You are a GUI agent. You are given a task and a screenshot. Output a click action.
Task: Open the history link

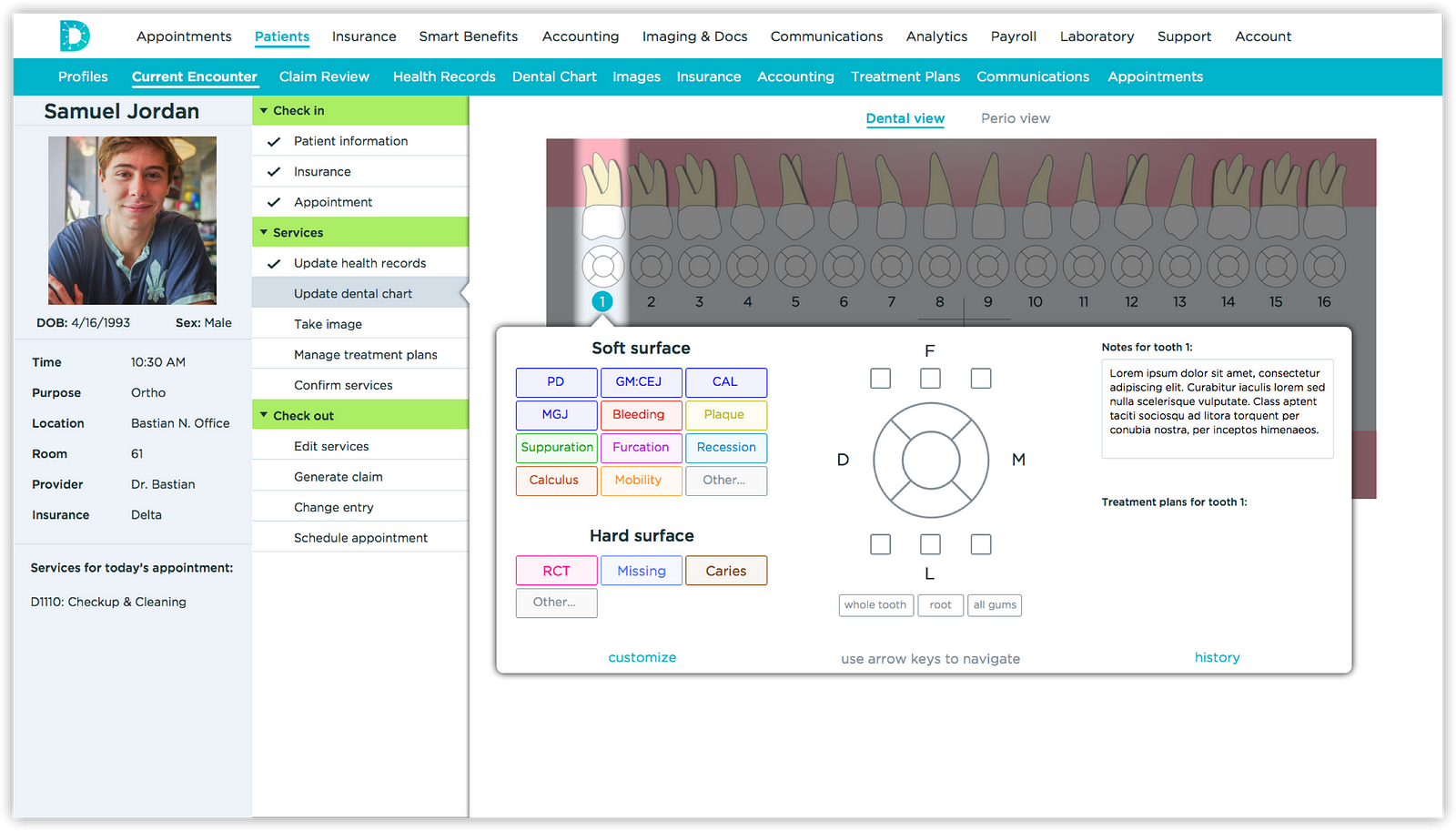pyautogui.click(x=1217, y=657)
